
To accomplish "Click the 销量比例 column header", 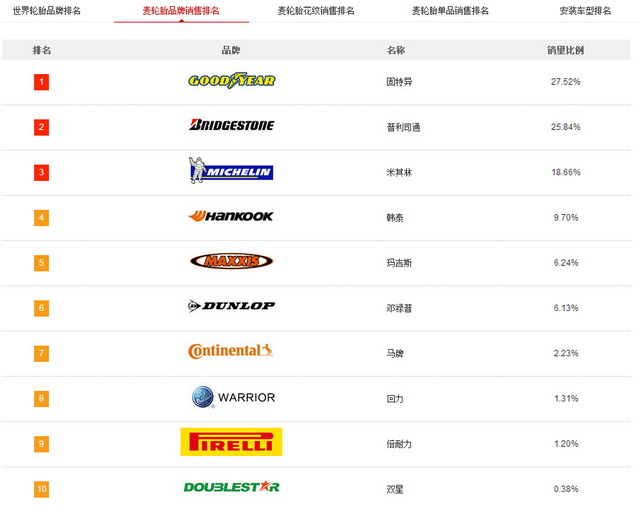I will pyautogui.click(x=566, y=50).
